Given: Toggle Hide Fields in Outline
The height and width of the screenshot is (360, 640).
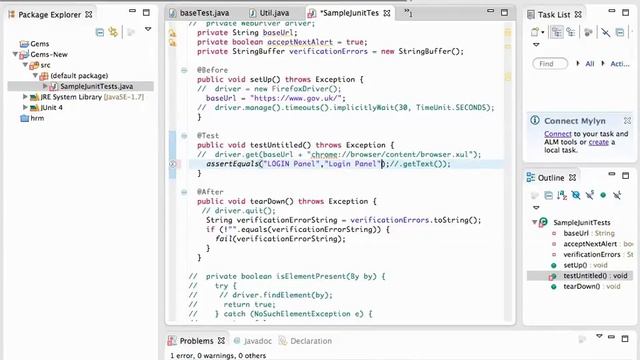Looking at the screenshot, I should coord(576,196).
